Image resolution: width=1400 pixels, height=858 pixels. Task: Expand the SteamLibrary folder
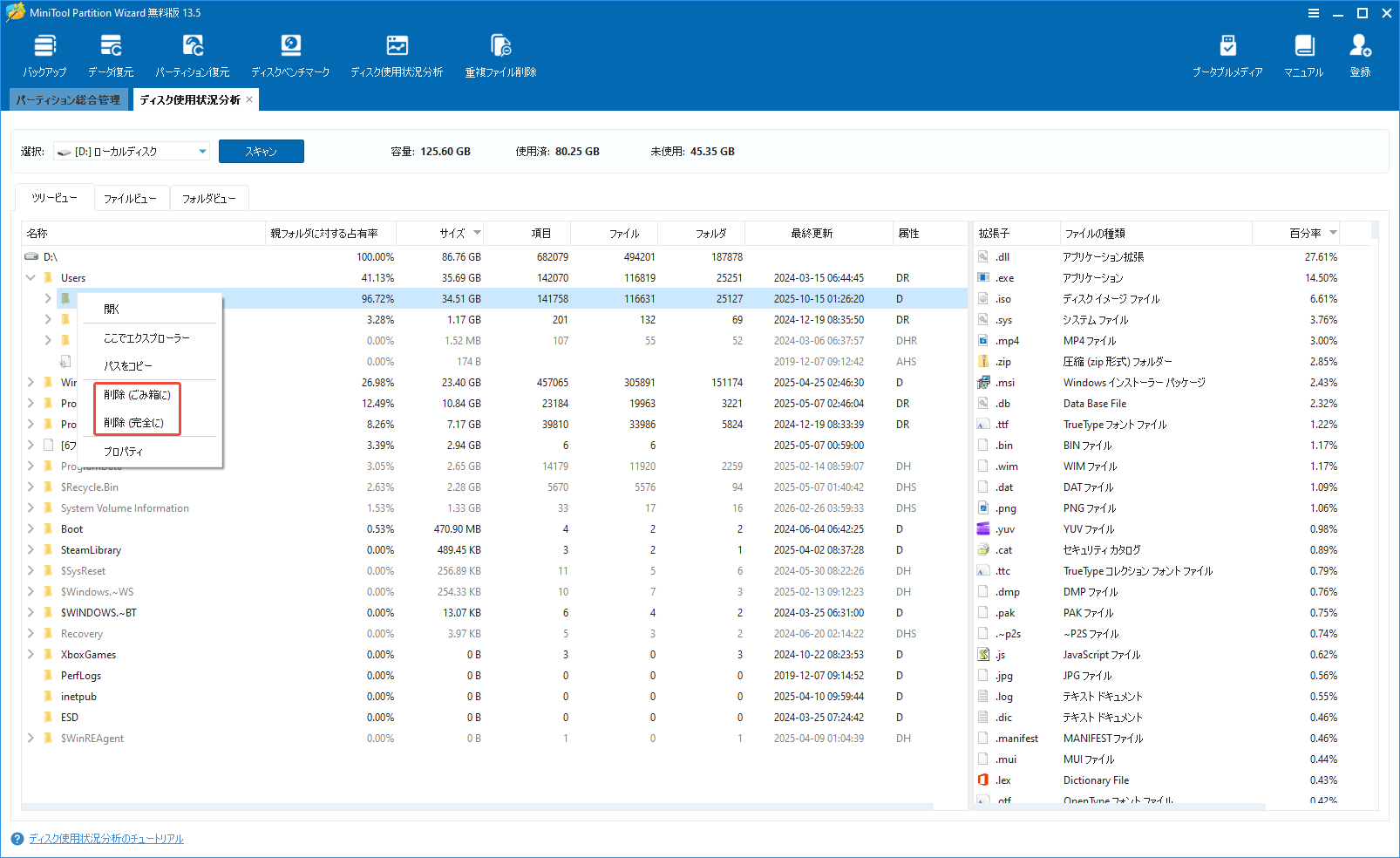pyautogui.click(x=30, y=549)
